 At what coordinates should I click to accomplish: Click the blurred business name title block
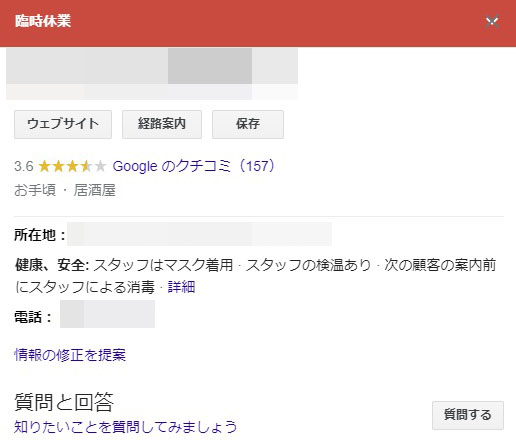tap(152, 74)
